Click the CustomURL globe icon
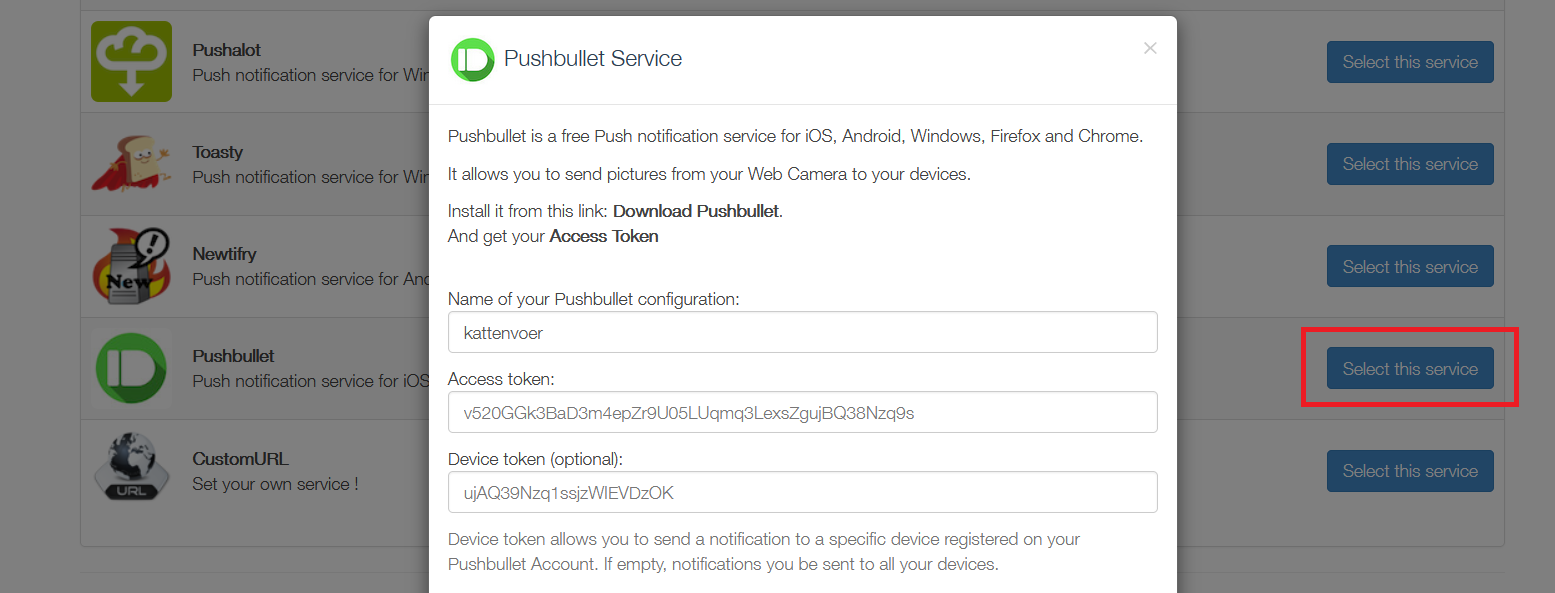 click(x=131, y=470)
